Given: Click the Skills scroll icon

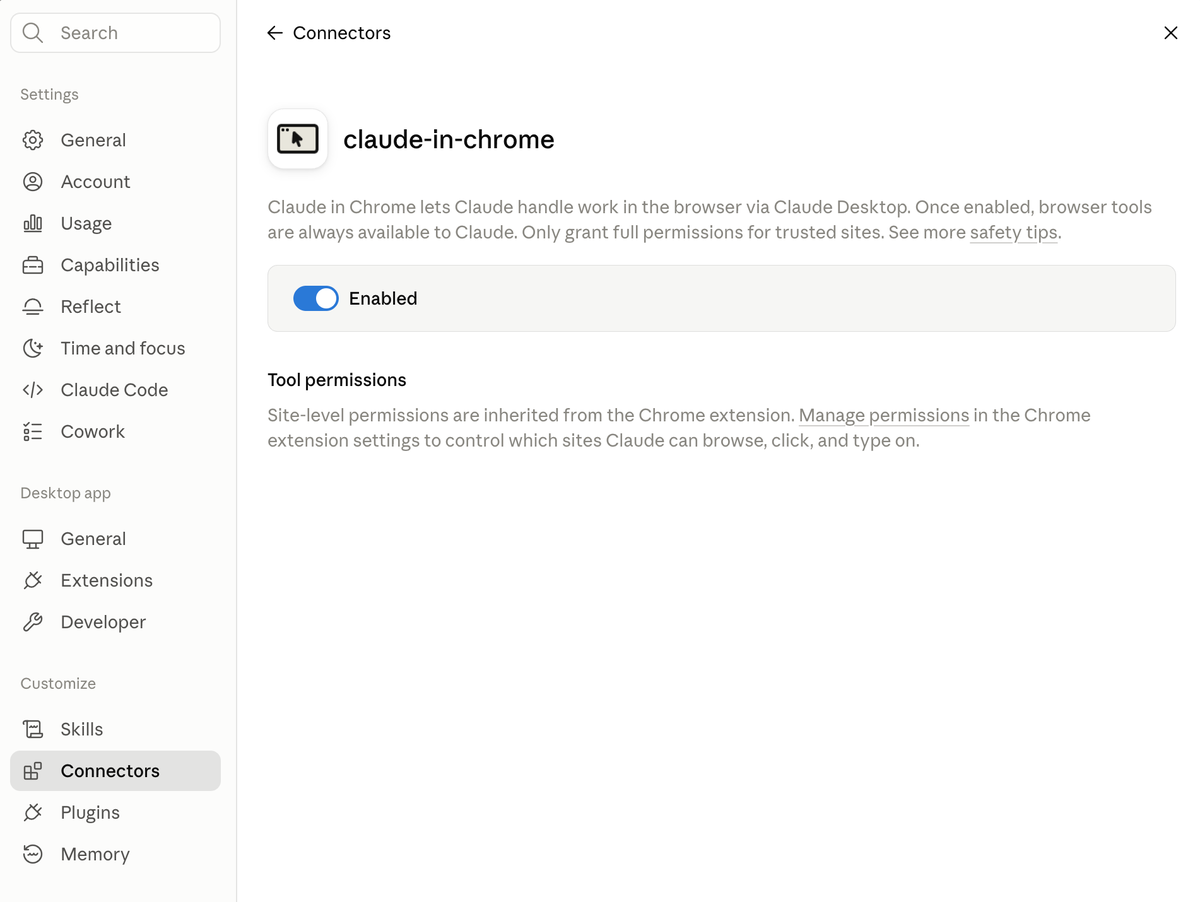Looking at the screenshot, I should click(x=33, y=729).
